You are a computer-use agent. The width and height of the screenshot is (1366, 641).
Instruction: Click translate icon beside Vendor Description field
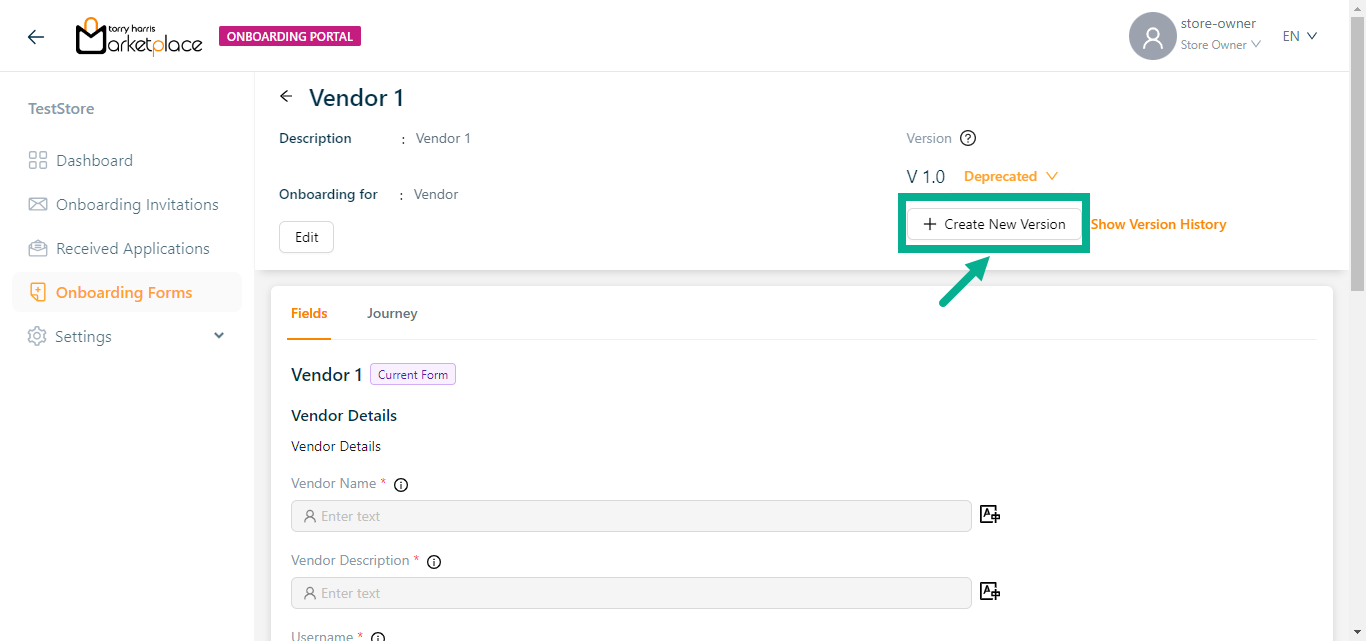click(990, 592)
